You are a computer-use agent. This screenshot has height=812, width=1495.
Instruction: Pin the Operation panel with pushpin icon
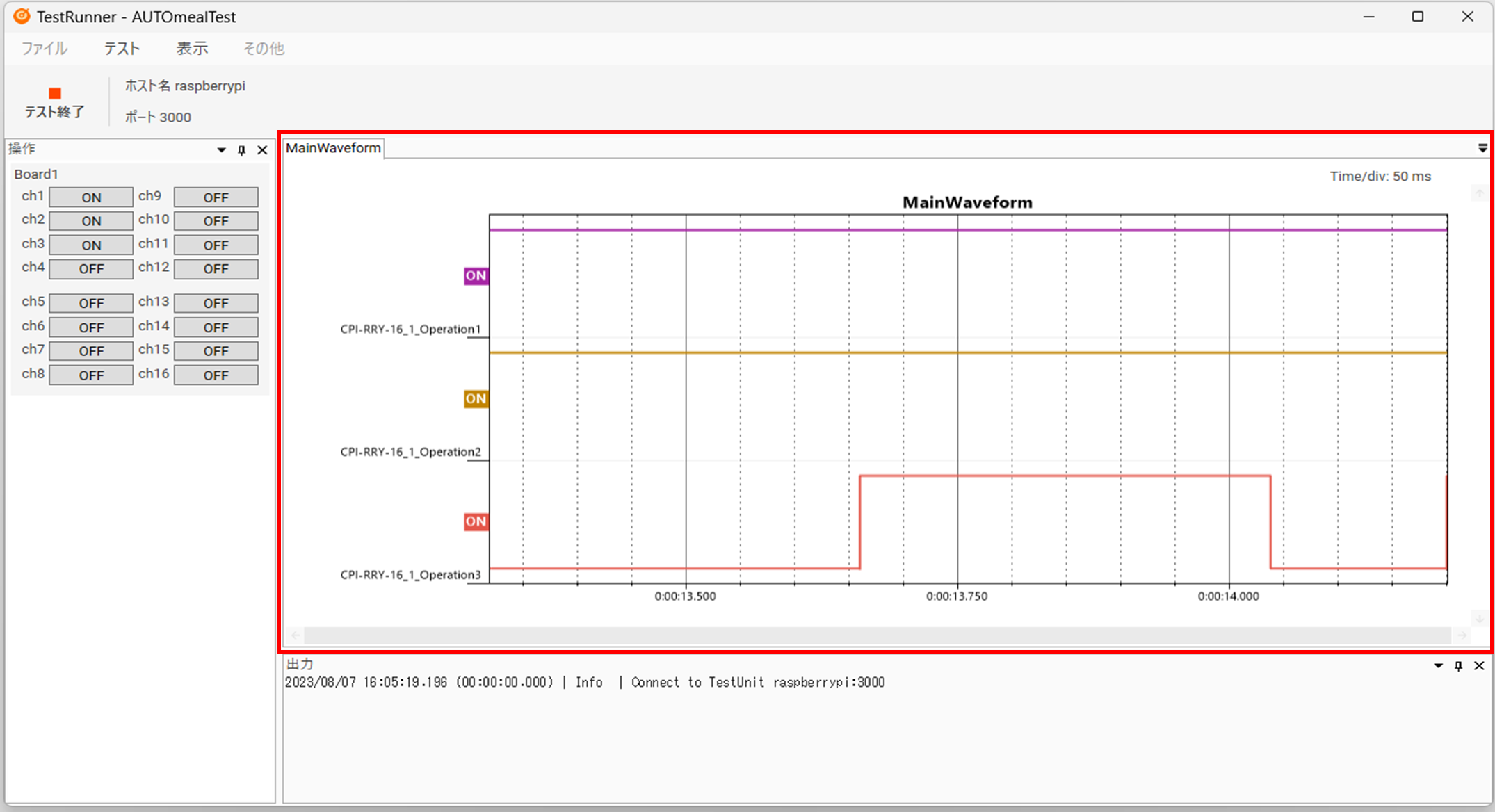click(x=241, y=150)
